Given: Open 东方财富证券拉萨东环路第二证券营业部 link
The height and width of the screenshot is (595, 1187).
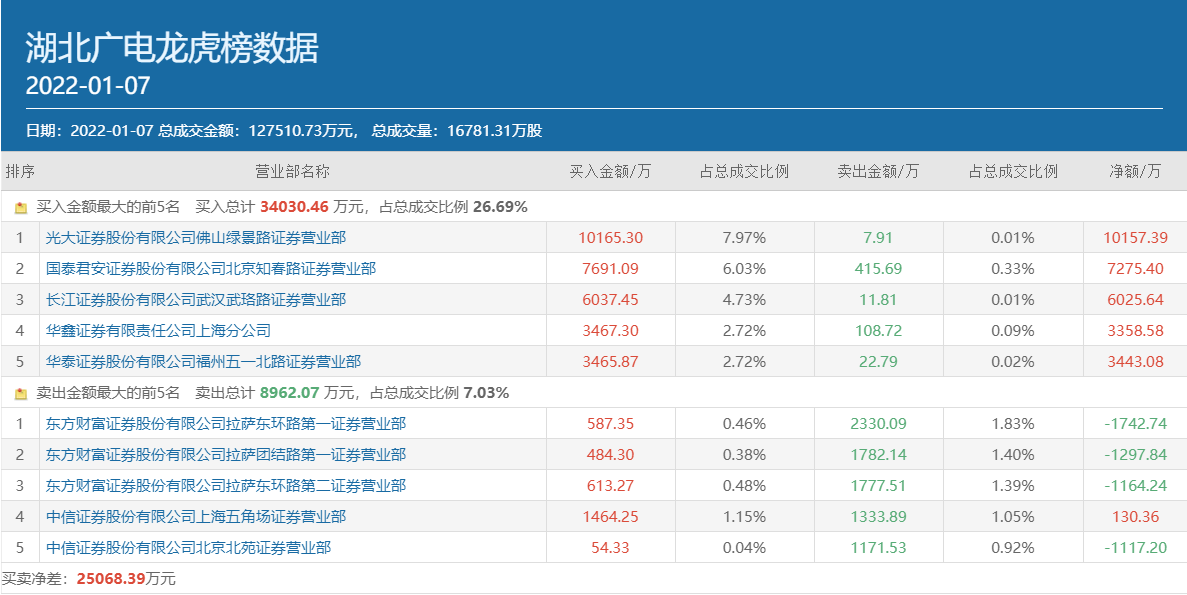Looking at the screenshot, I should click(x=226, y=486).
